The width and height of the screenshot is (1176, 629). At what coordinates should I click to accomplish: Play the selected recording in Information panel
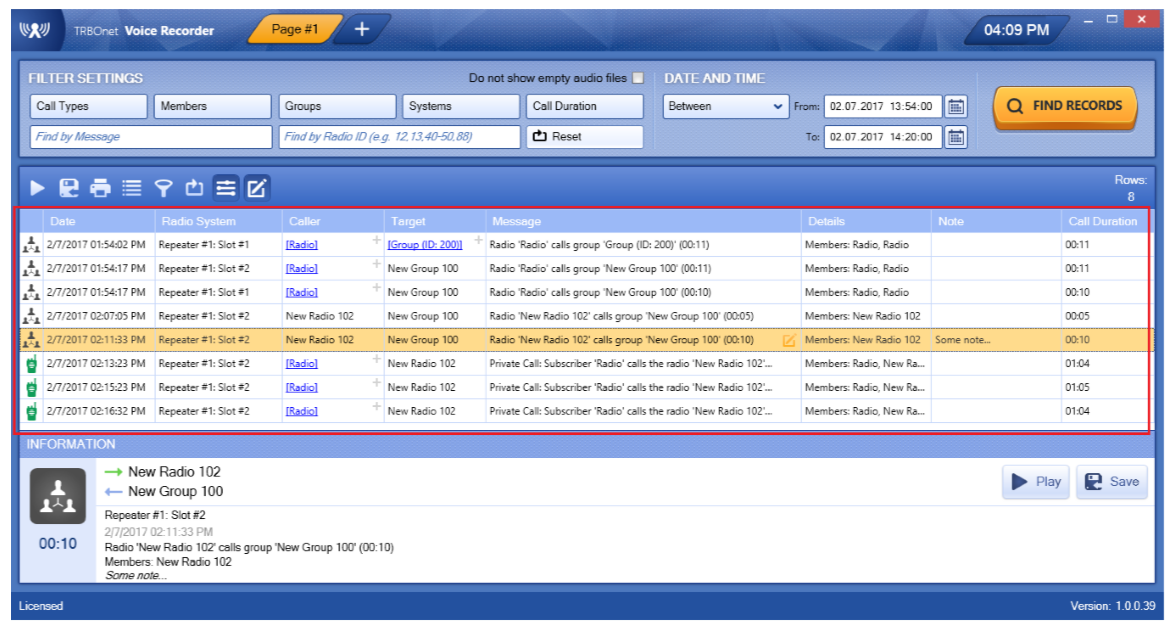(1035, 482)
